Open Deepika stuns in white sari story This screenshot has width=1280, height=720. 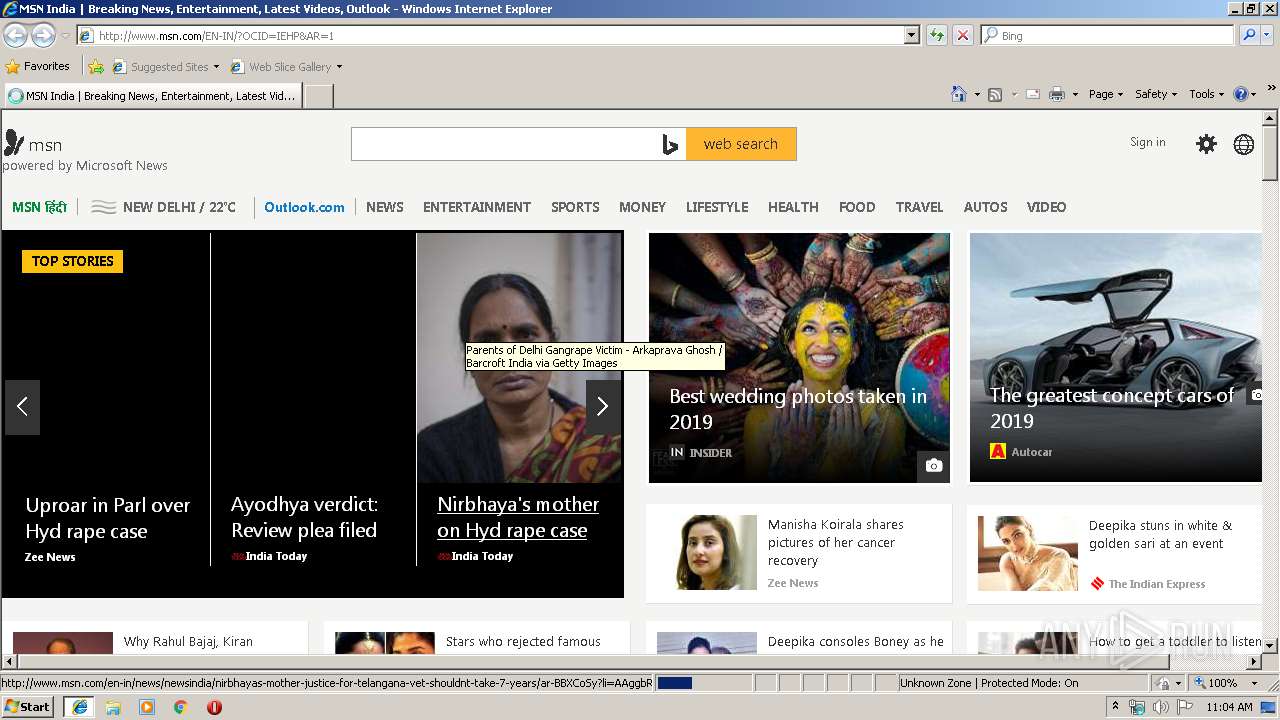1114,554
